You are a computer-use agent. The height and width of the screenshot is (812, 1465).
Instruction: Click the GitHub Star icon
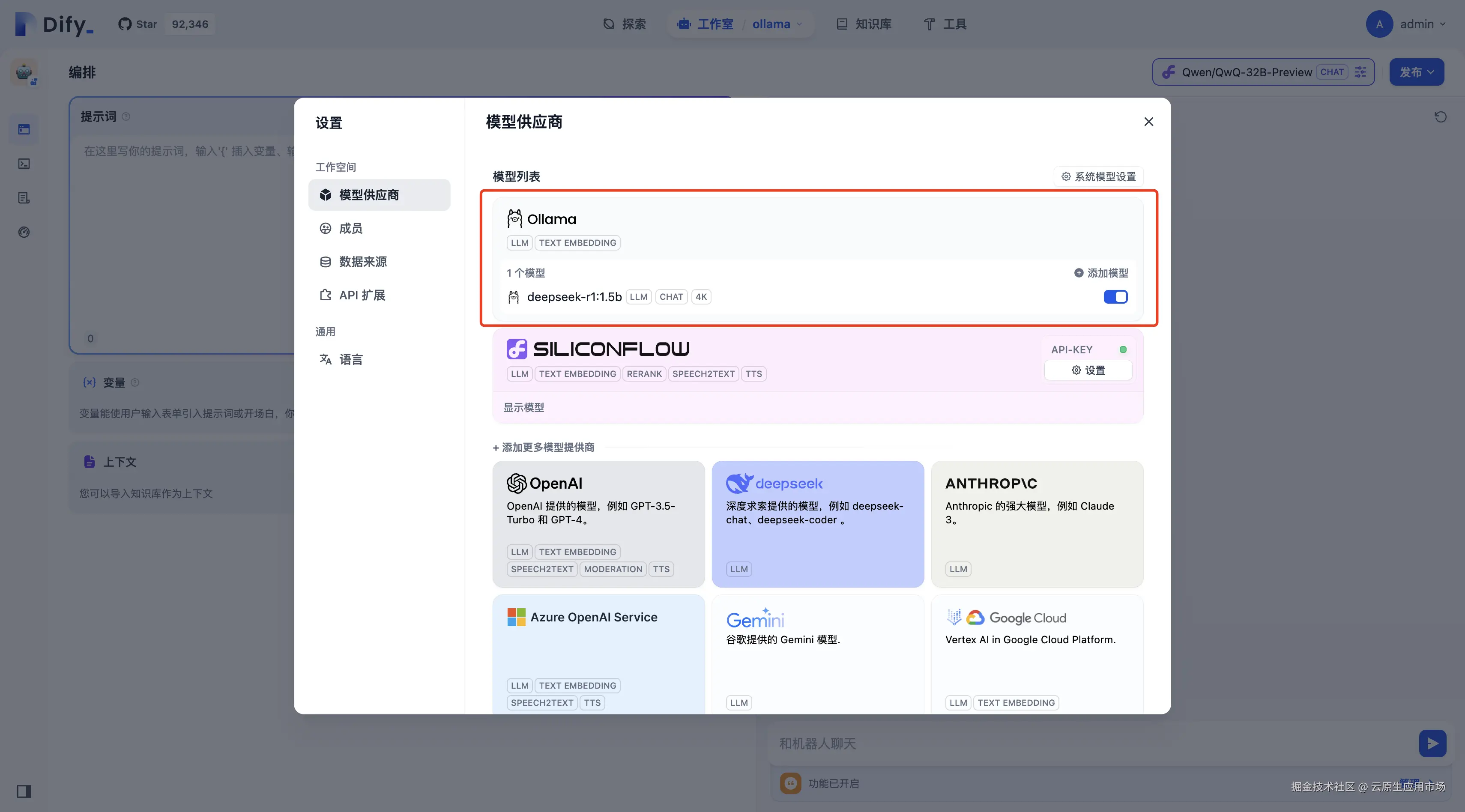125,24
